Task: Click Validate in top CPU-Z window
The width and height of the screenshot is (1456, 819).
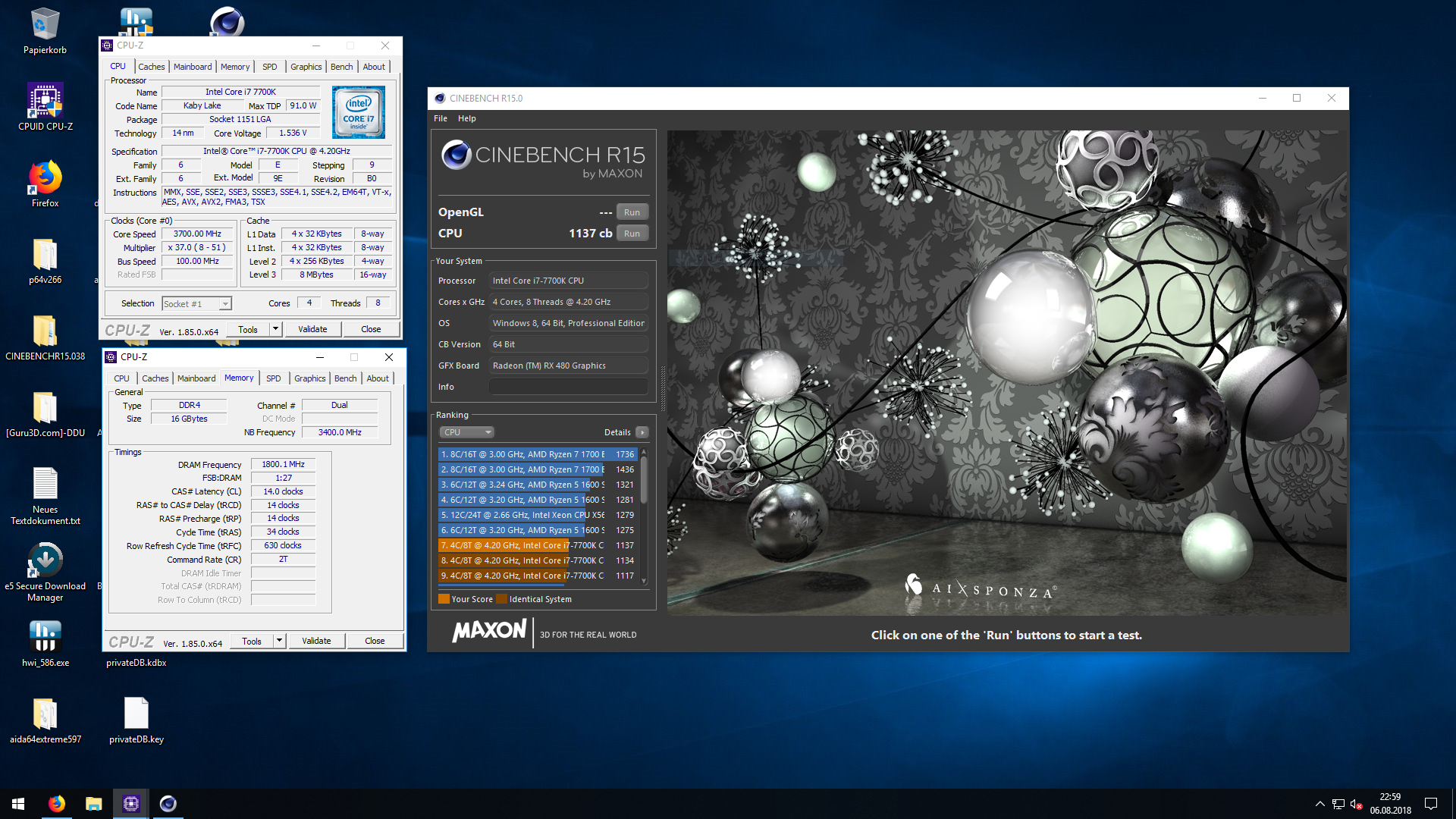Action: (x=312, y=329)
